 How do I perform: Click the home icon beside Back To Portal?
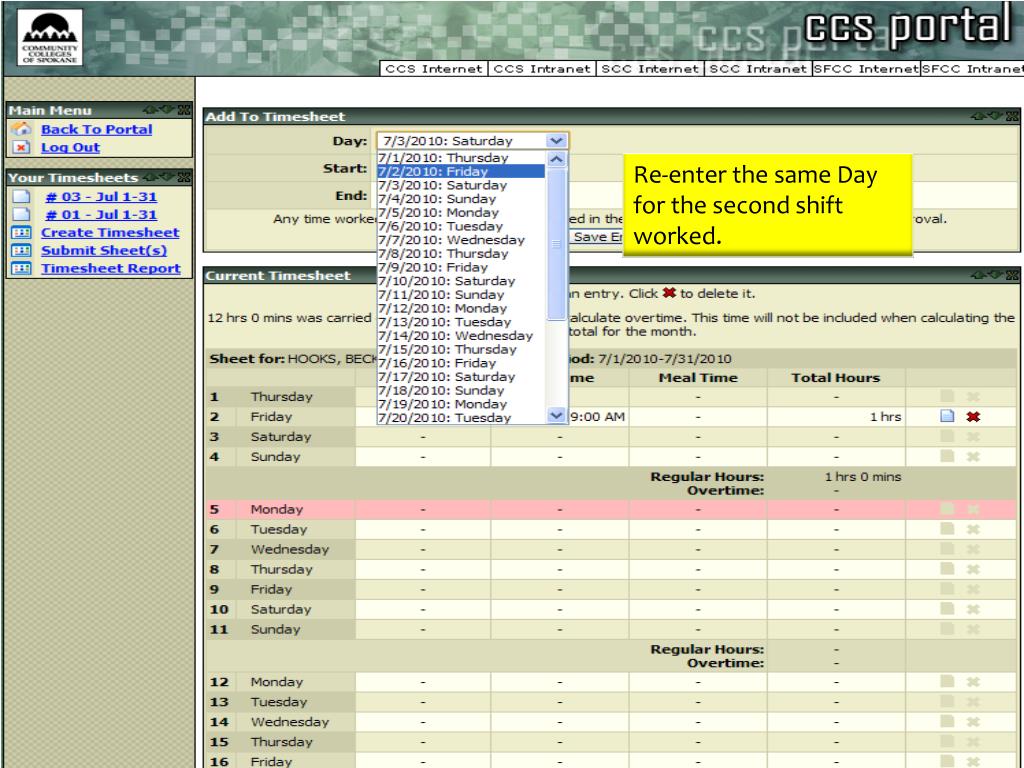(22, 129)
